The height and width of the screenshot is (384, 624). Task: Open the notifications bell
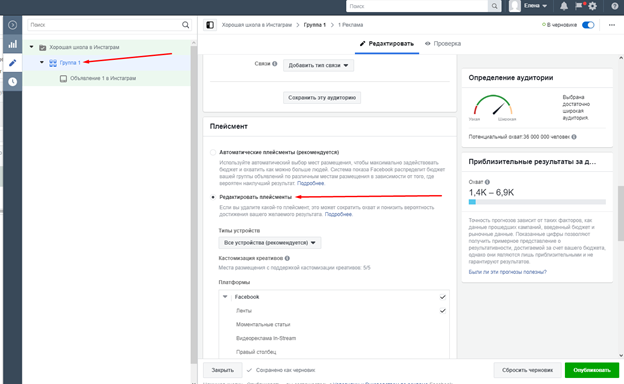coord(564,6)
